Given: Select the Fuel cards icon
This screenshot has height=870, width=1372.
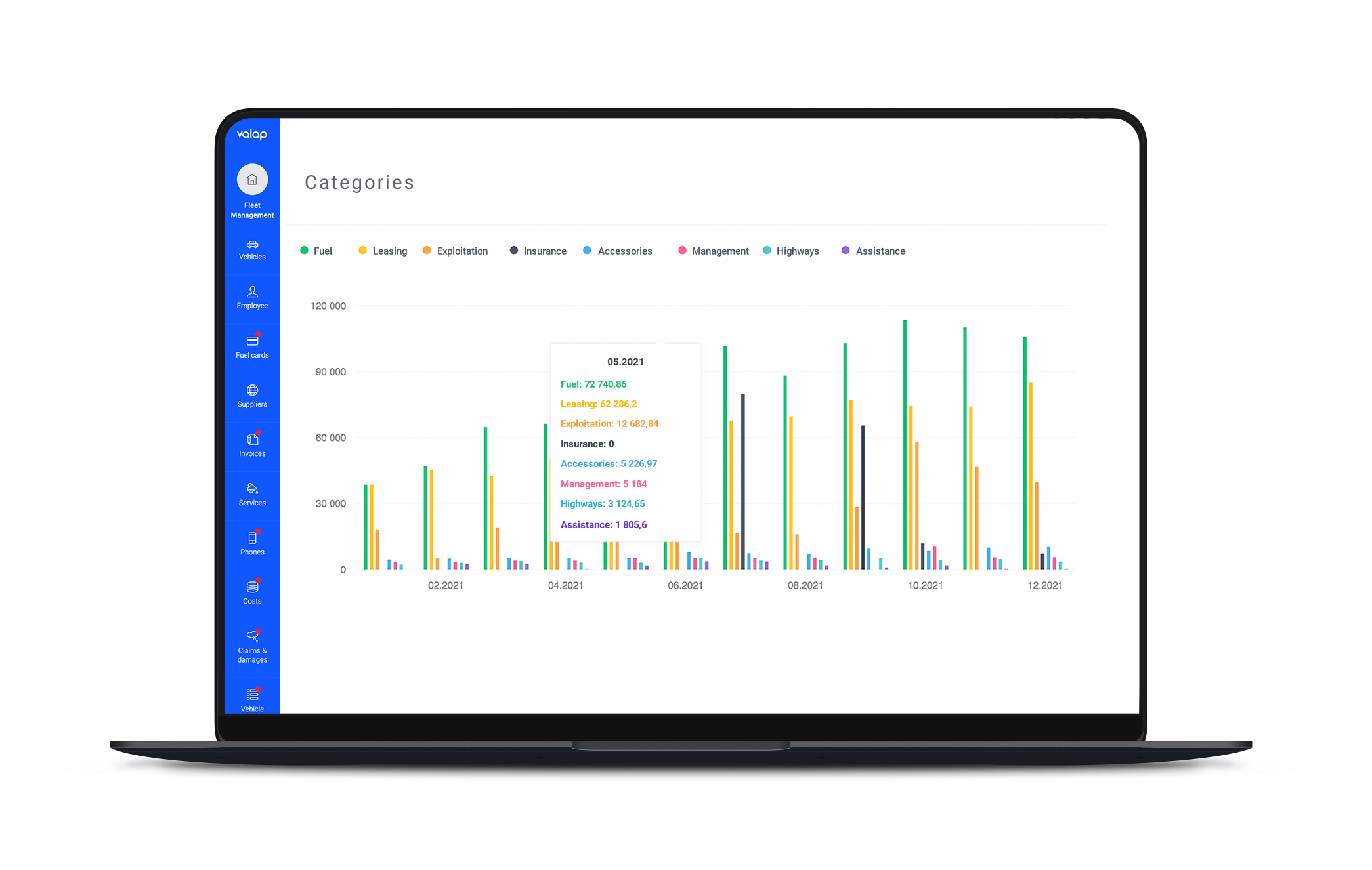Looking at the screenshot, I should pos(252,341).
